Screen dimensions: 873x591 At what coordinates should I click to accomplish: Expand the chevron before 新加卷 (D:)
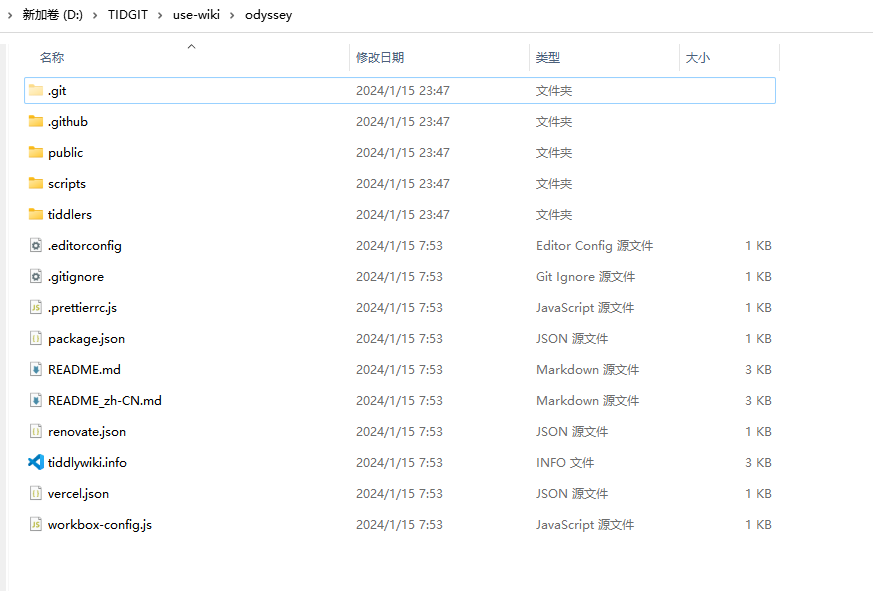[9, 15]
